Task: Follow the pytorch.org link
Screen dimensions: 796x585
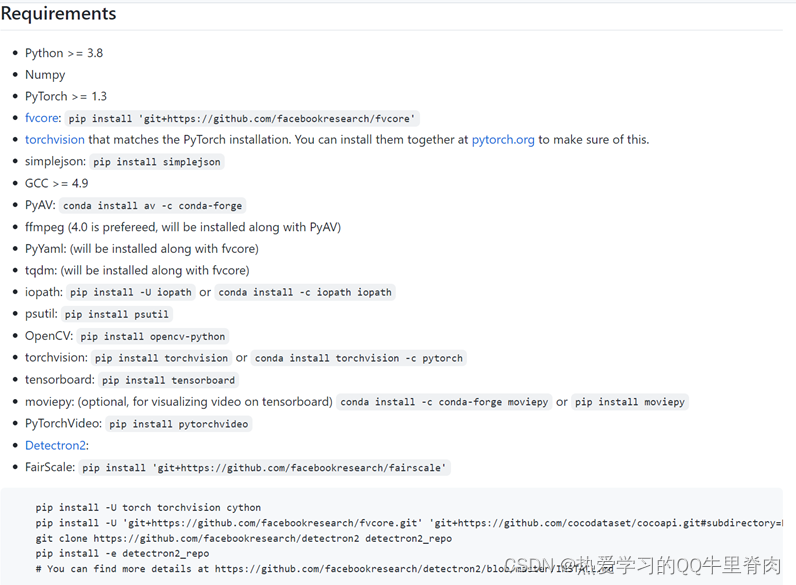Action: coord(503,140)
